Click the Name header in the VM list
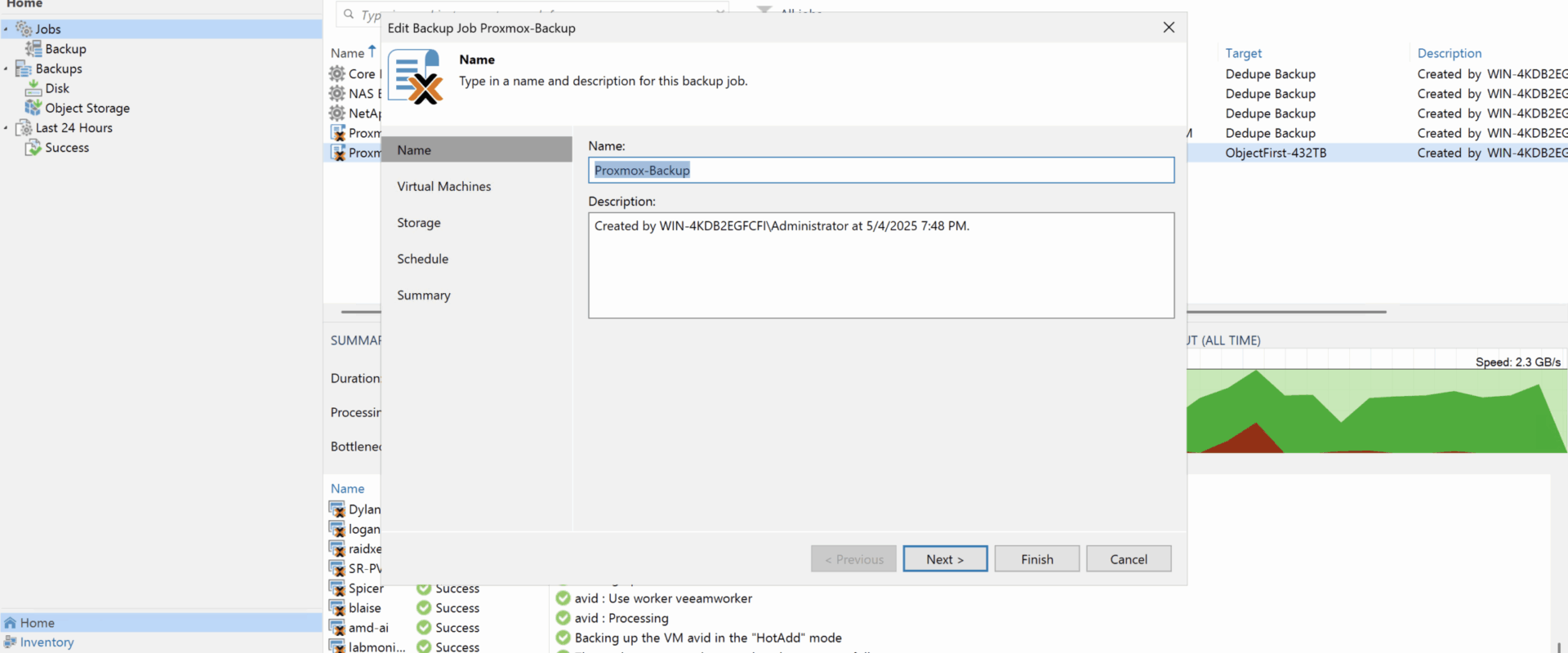The height and width of the screenshot is (653, 1568). click(347, 488)
